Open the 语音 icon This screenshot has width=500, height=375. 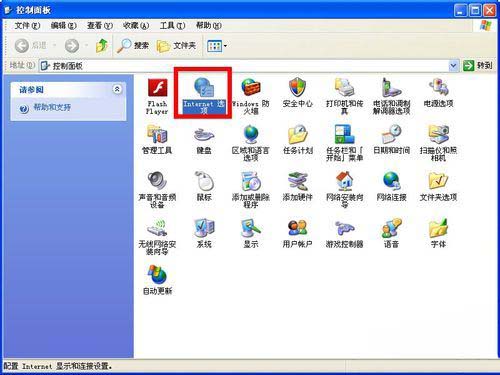coord(391,228)
